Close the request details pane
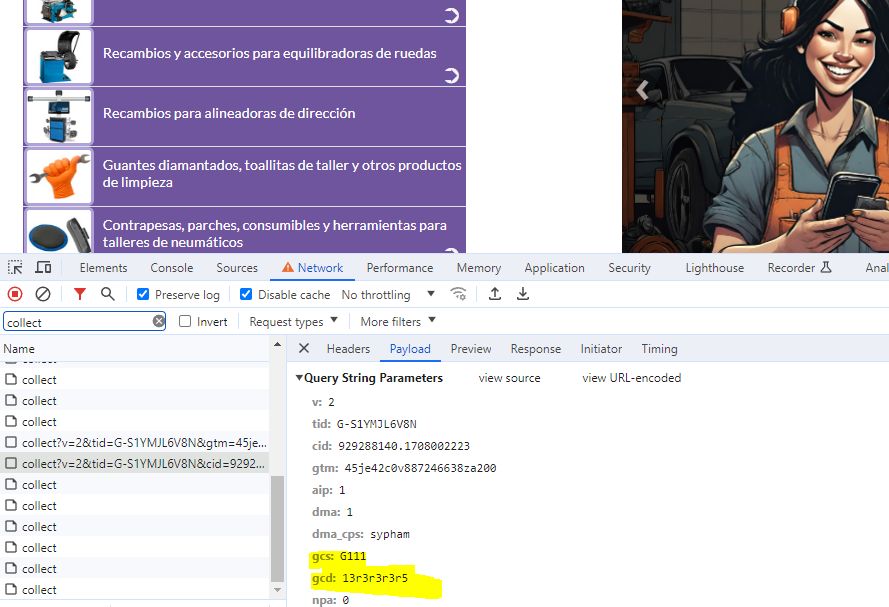The height and width of the screenshot is (607, 889). (304, 349)
